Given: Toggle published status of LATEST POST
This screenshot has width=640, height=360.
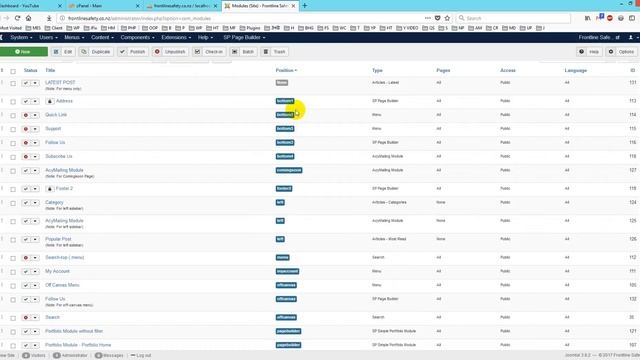Looking at the screenshot, I should [x=26, y=83].
